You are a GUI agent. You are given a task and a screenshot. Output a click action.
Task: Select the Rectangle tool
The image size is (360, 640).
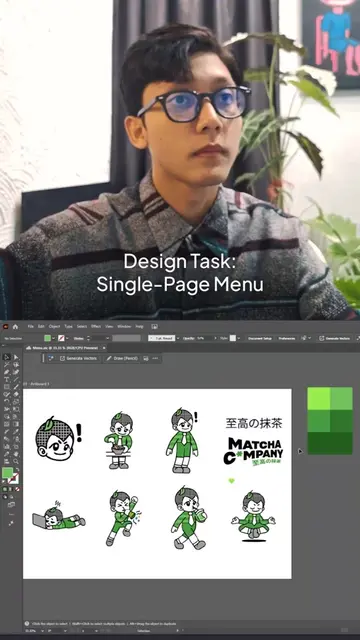[7, 387]
